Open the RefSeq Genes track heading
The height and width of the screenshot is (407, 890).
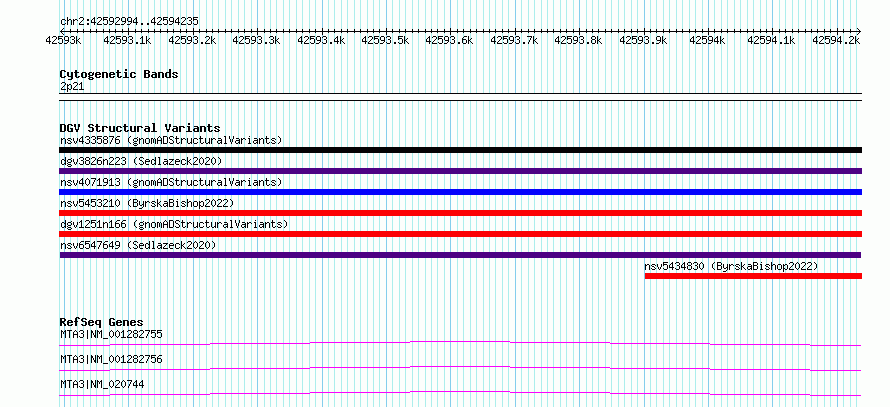[x=102, y=322]
